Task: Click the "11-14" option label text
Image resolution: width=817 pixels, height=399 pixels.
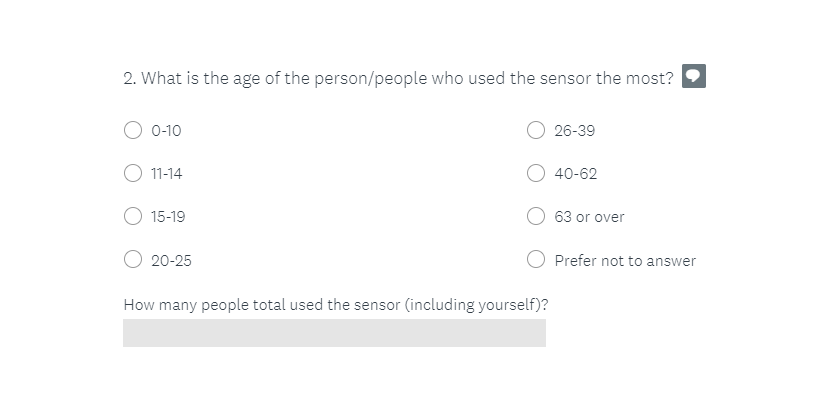Action: point(167,173)
